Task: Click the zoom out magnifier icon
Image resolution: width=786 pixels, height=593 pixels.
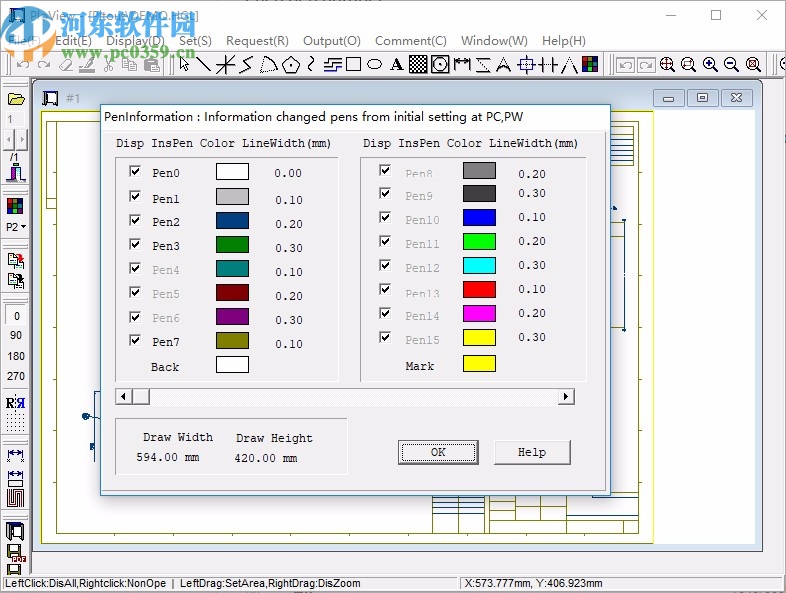Action: click(731, 64)
